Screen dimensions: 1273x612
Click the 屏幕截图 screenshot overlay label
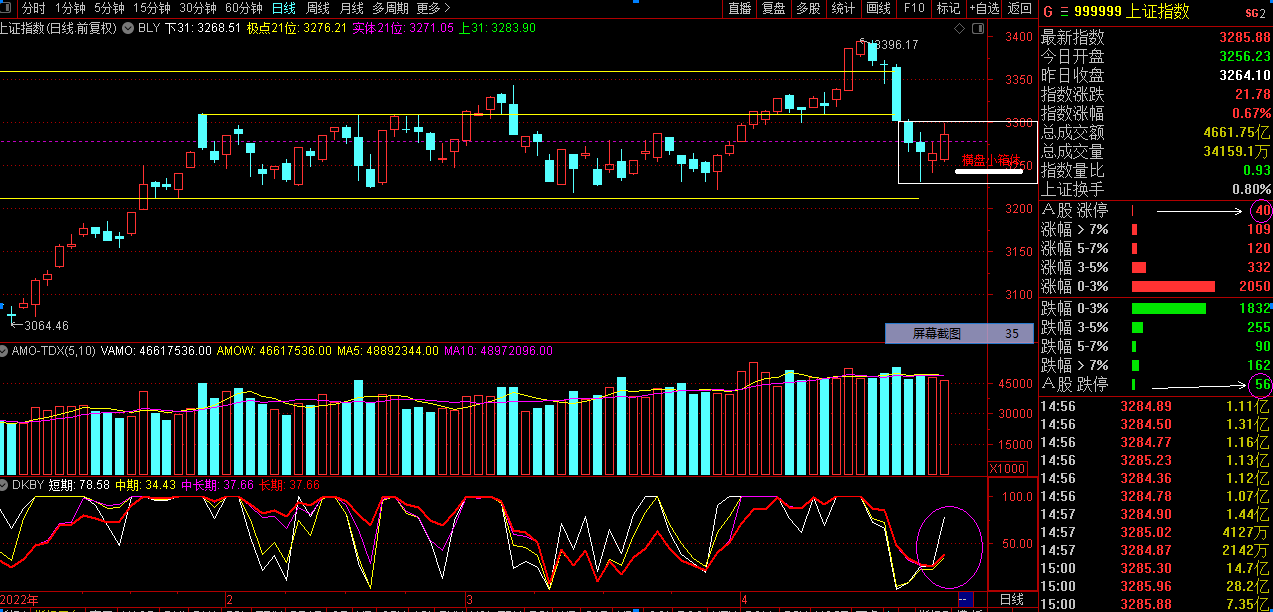tap(936, 334)
